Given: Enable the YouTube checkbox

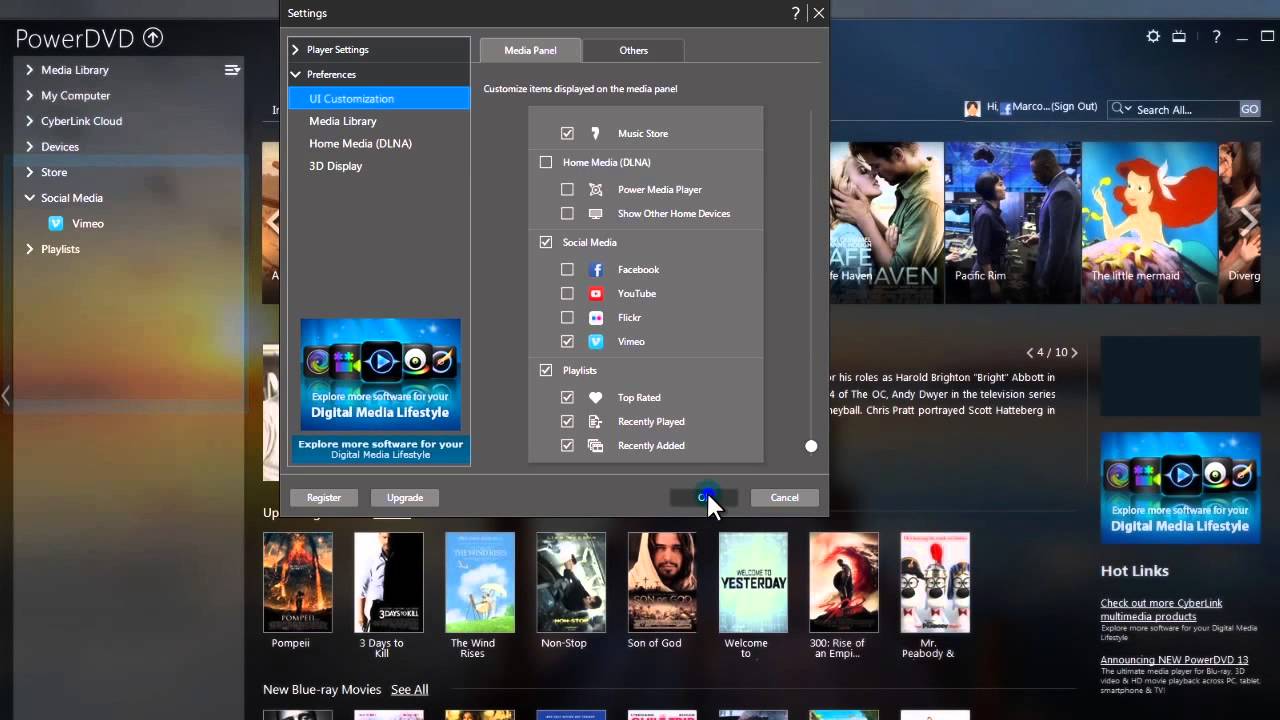Looking at the screenshot, I should (x=567, y=293).
